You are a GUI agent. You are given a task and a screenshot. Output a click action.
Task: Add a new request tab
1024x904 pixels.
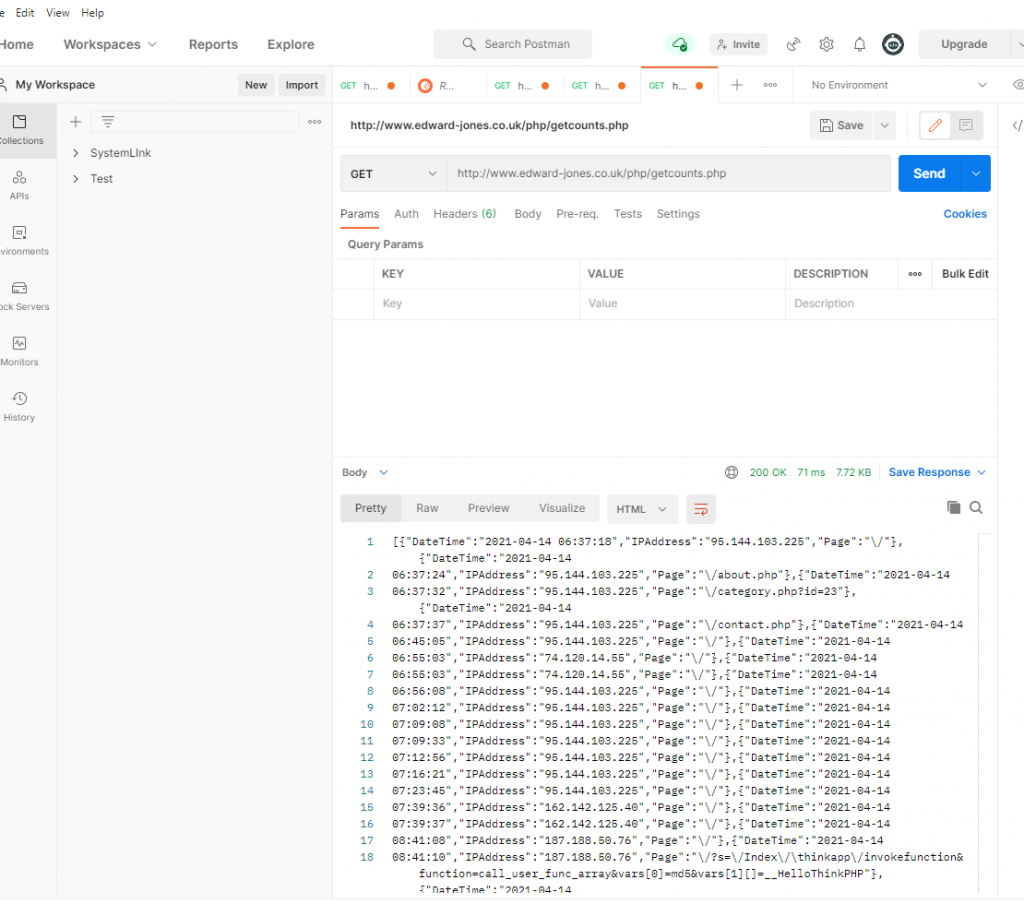click(x=737, y=85)
